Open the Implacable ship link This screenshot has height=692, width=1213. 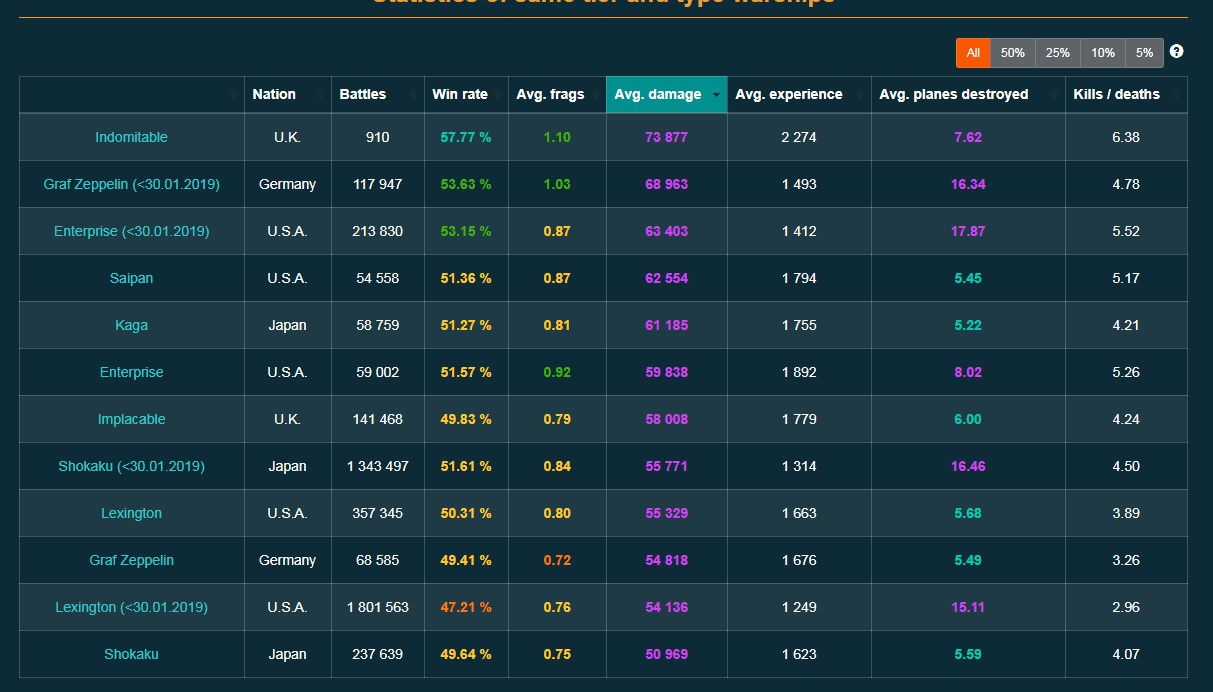(131, 419)
